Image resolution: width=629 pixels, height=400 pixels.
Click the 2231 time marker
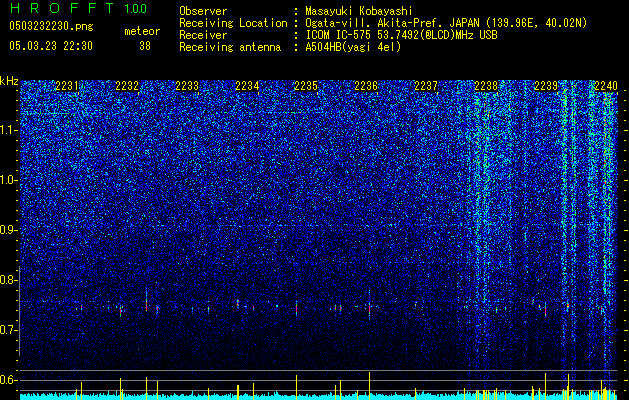pos(67,86)
